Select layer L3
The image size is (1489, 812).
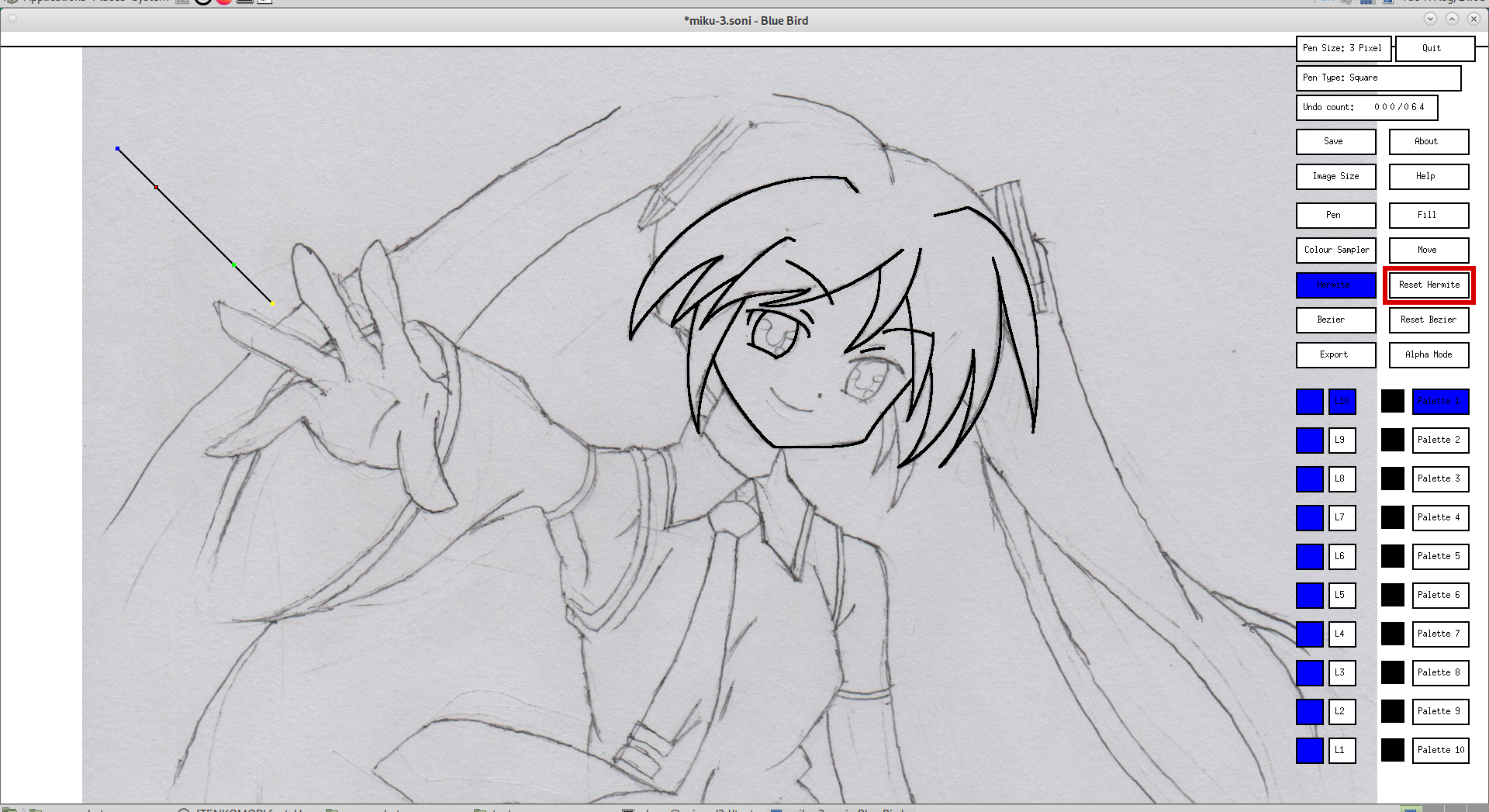pyautogui.click(x=1342, y=672)
